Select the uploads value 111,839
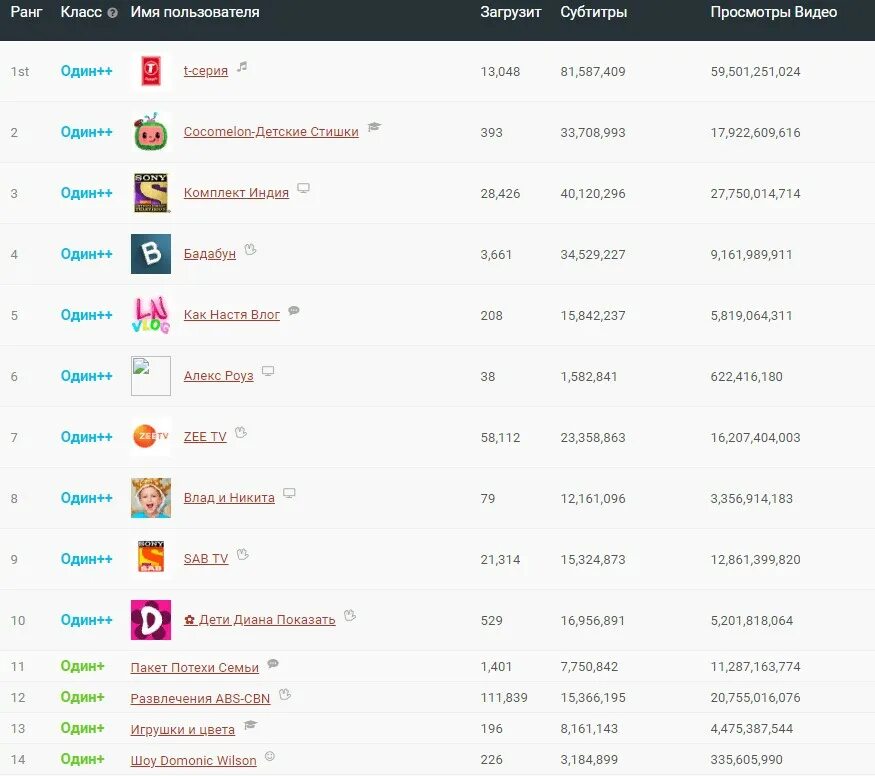 [504, 698]
